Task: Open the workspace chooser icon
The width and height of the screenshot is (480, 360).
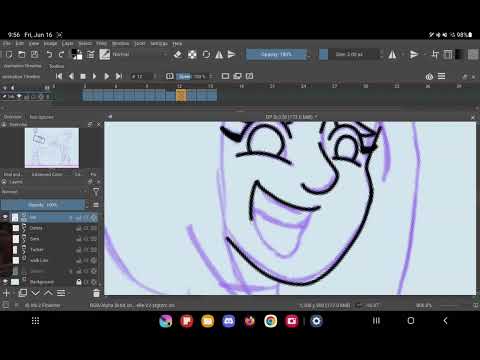Action: pyautogui.click(x=448, y=54)
